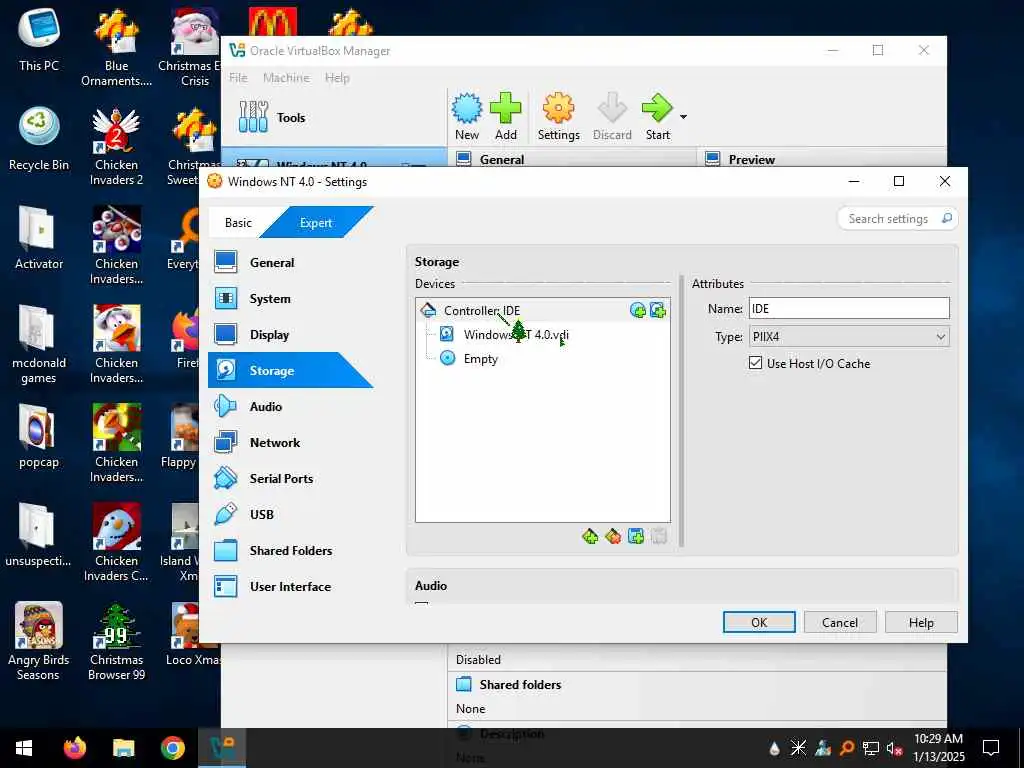1024x768 pixels.
Task: Open the Windows Start menu
Action: [24, 748]
